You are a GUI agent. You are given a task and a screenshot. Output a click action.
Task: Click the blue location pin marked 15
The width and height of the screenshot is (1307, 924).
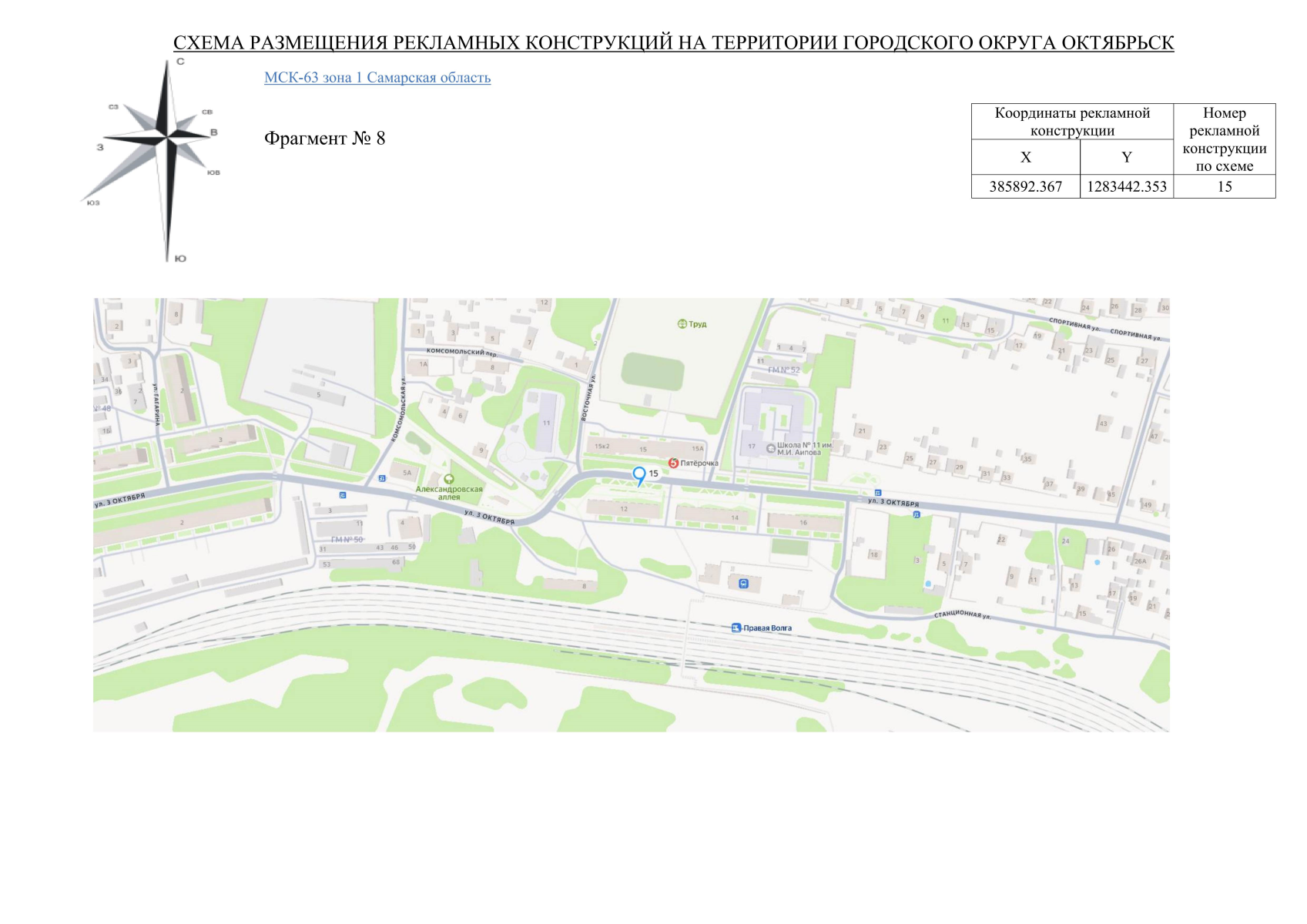[x=639, y=476]
